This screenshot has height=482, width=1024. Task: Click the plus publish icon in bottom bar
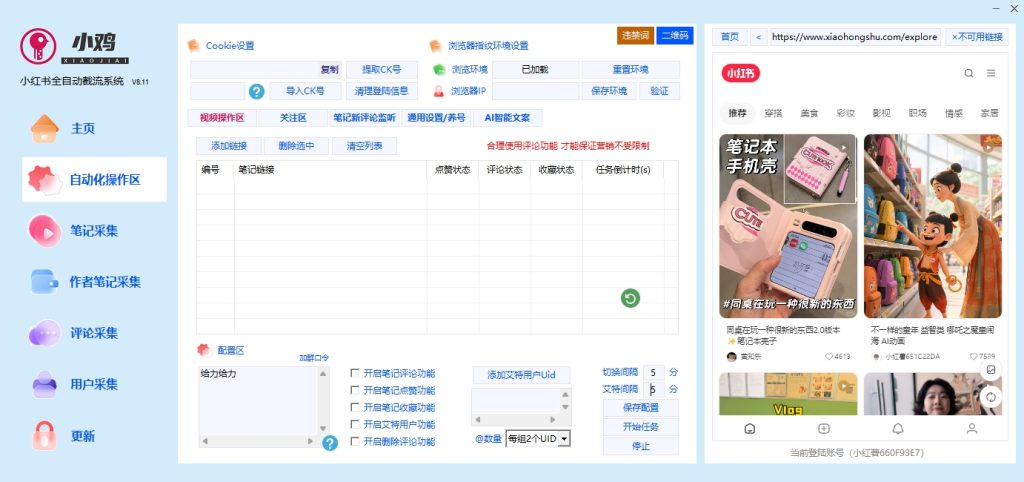click(x=824, y=428)
